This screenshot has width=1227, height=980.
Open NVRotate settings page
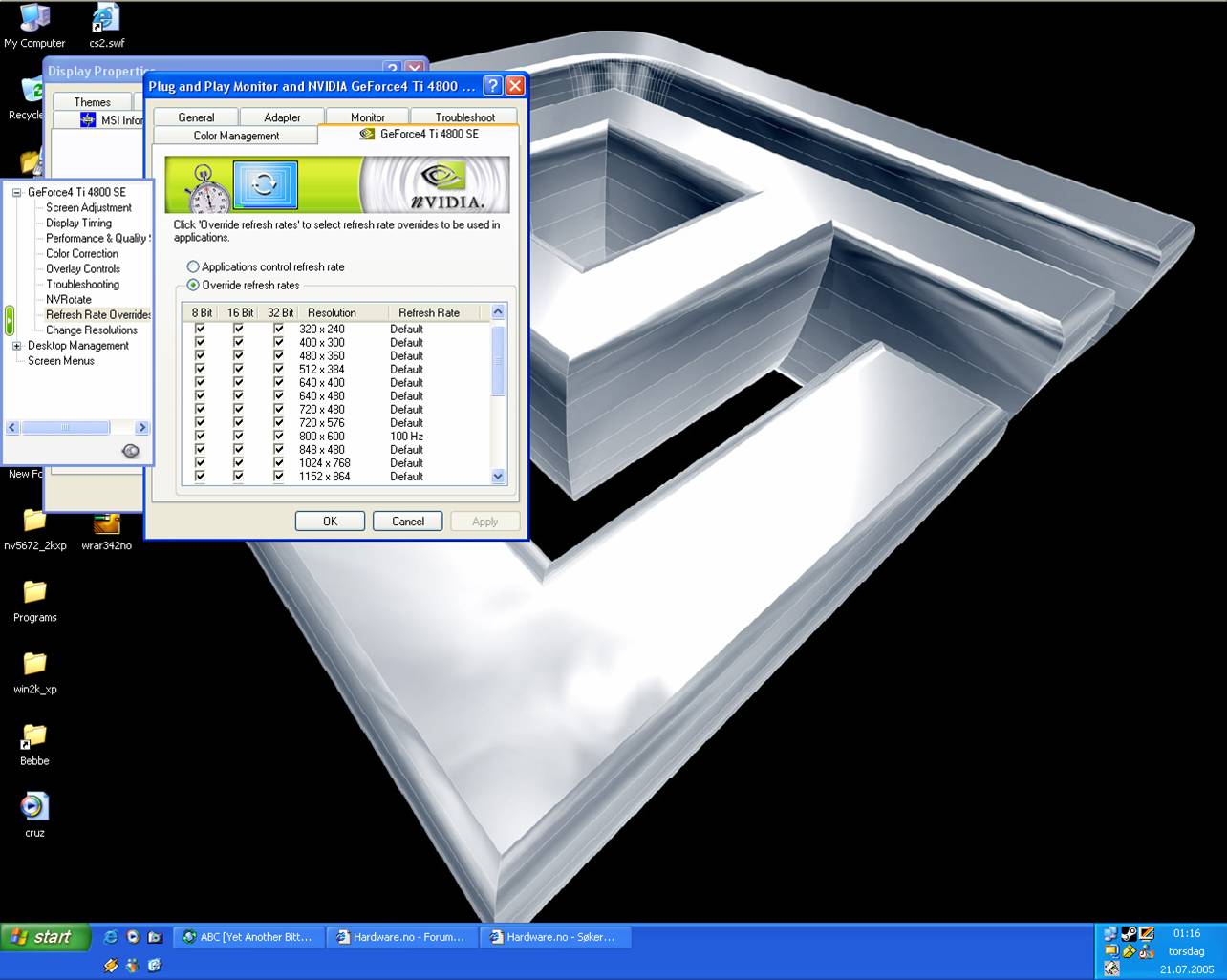coord(69,299)
